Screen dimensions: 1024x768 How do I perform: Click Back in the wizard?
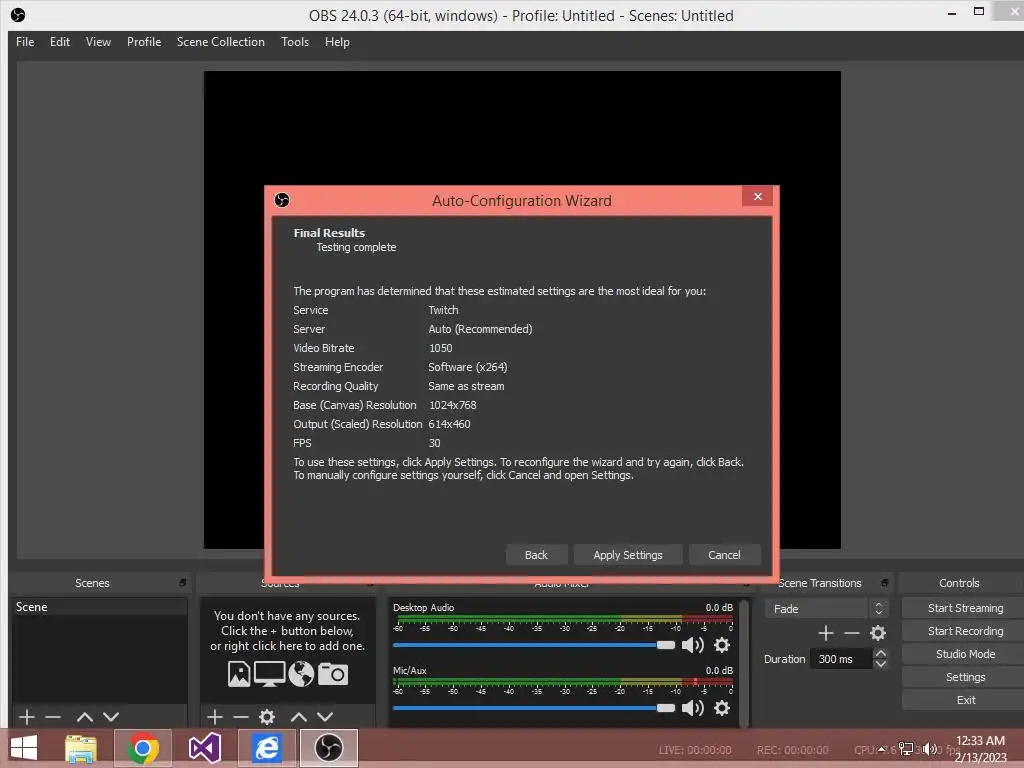pos(536,555)
